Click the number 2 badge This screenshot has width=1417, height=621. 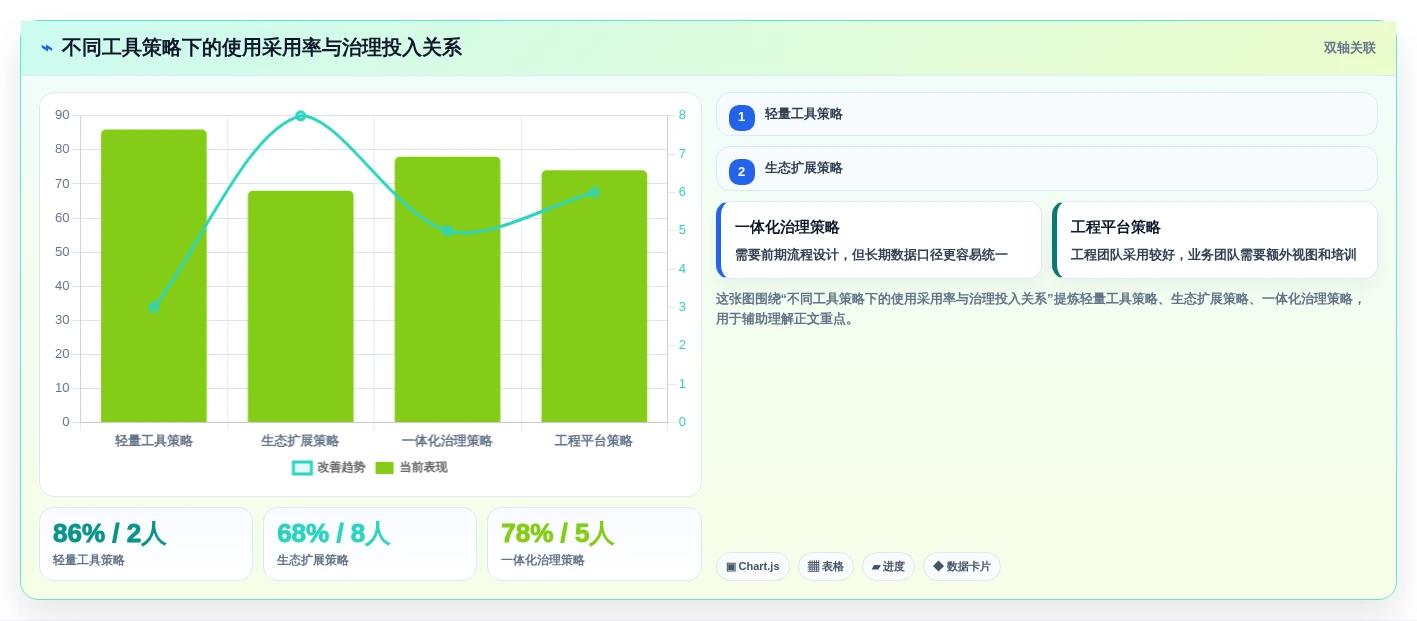coord(742,172)
